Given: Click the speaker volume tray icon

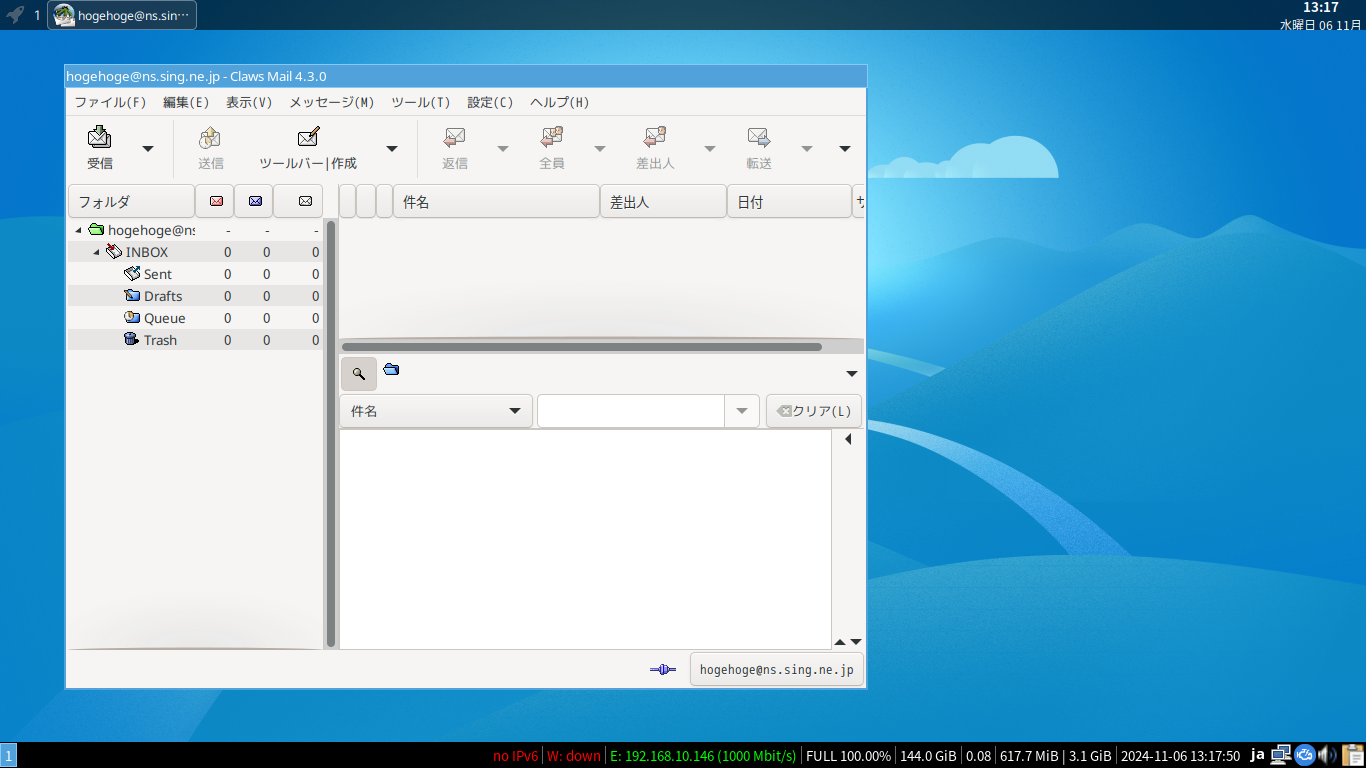Looking at the screenshot, I should (1327, 755).
